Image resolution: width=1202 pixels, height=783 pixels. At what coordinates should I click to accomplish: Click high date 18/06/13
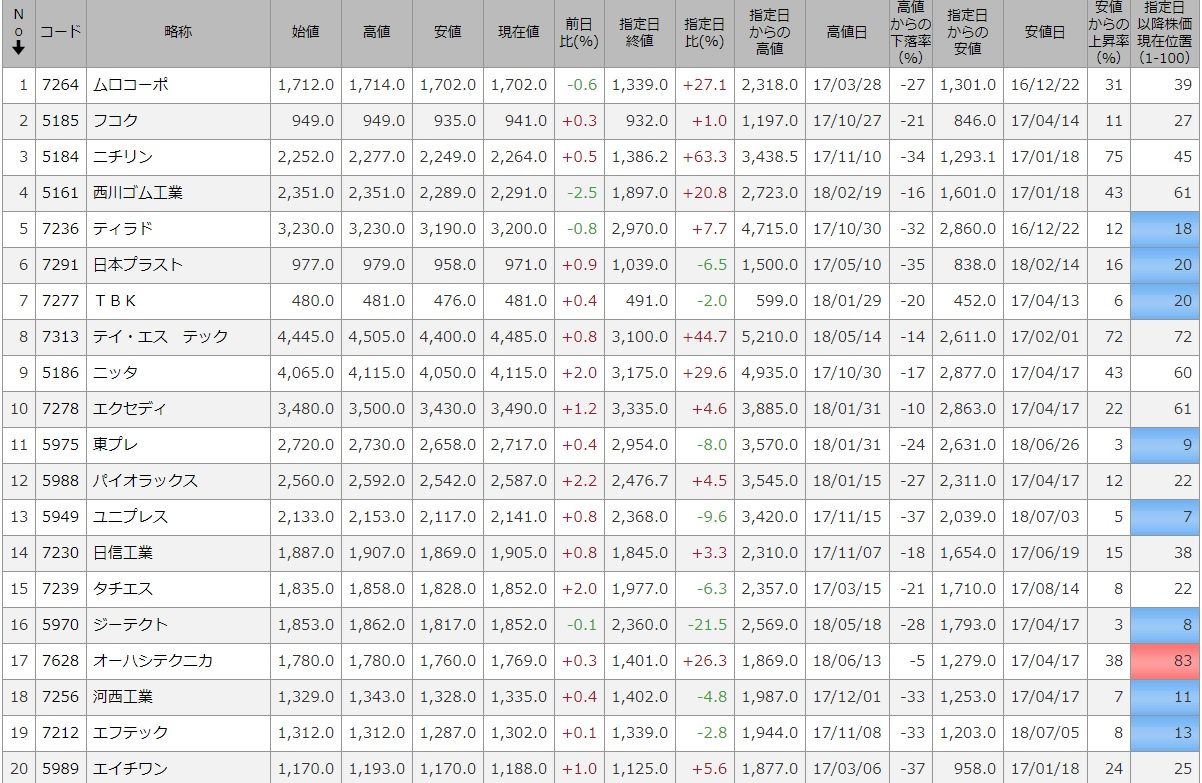point(847,661)
